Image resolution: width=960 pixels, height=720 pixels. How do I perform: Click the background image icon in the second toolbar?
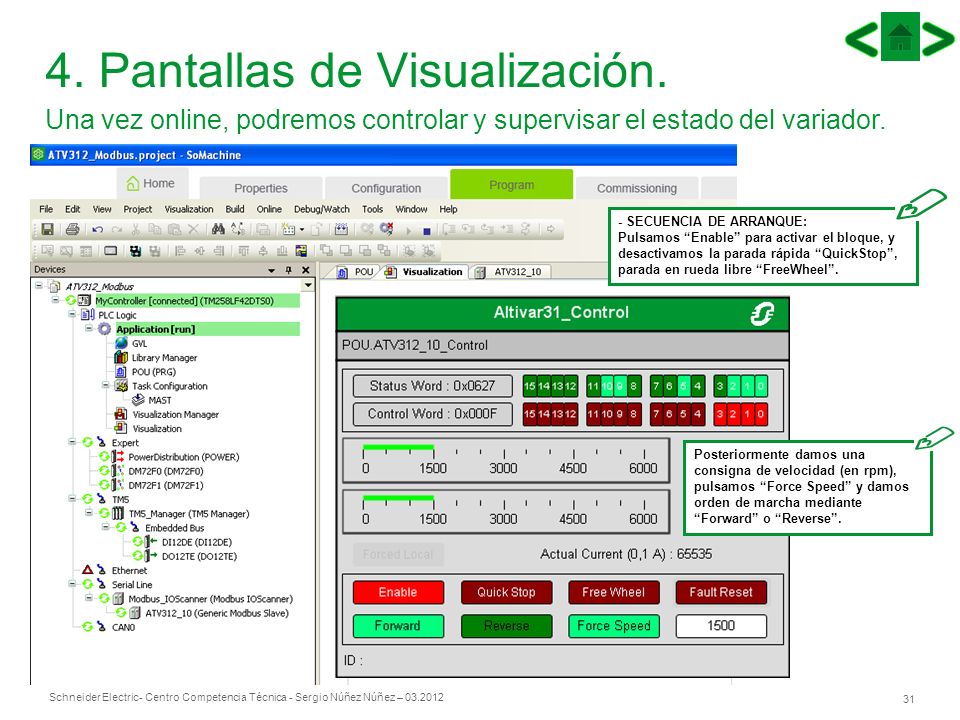[301, 250]
